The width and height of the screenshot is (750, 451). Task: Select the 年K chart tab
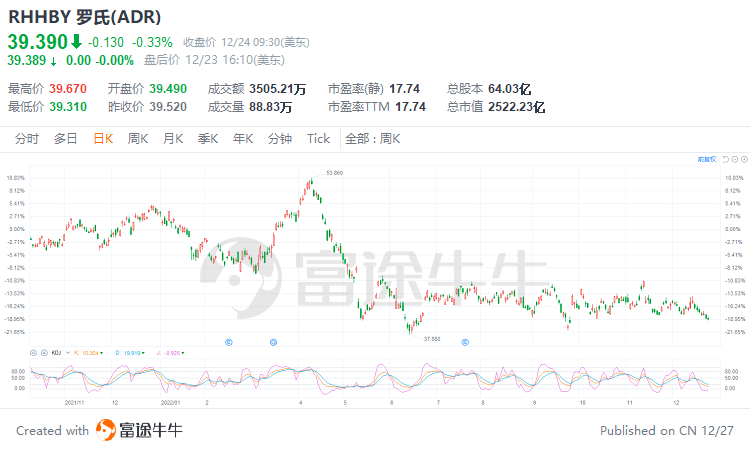click(243, 139)
